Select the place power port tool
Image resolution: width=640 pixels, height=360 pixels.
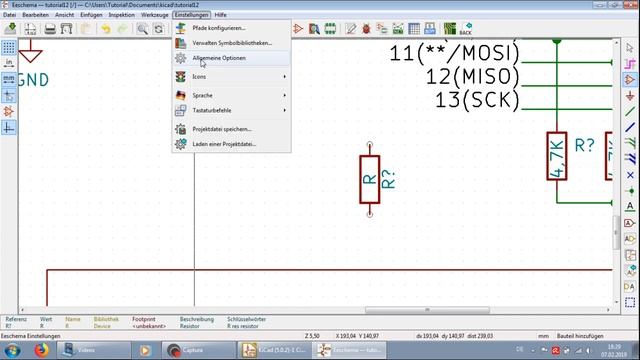630,96
